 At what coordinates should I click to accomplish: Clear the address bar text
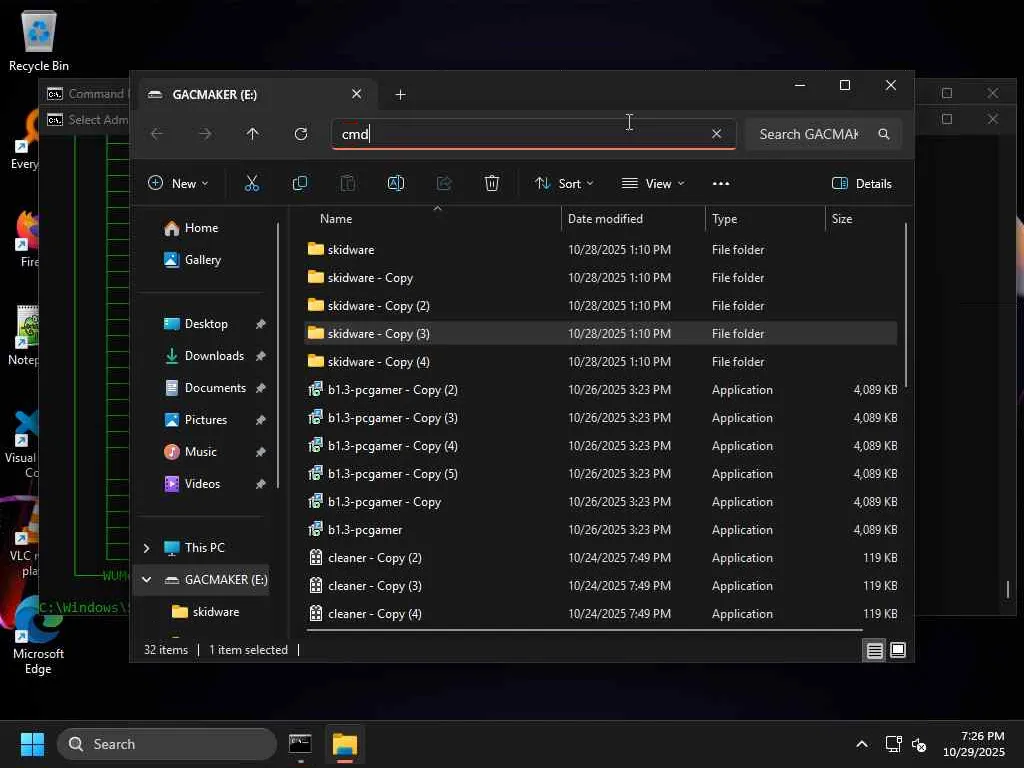(716, 134)
